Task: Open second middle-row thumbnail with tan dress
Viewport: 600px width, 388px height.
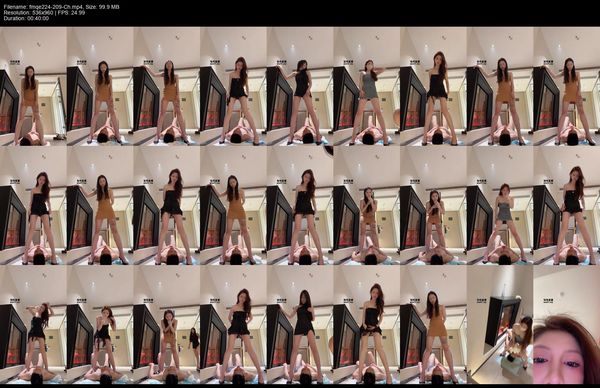Action: (x=100, y=206)
